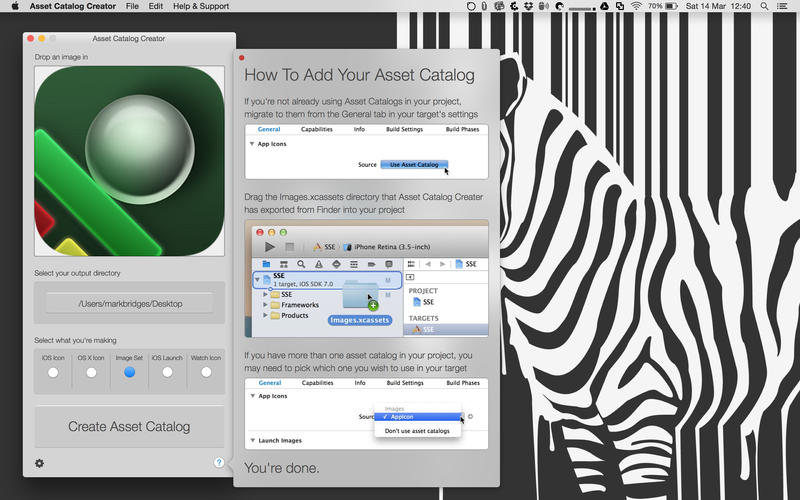
Task: Click the Dropbox menu bar icon
Action: (x=529, y=6)
